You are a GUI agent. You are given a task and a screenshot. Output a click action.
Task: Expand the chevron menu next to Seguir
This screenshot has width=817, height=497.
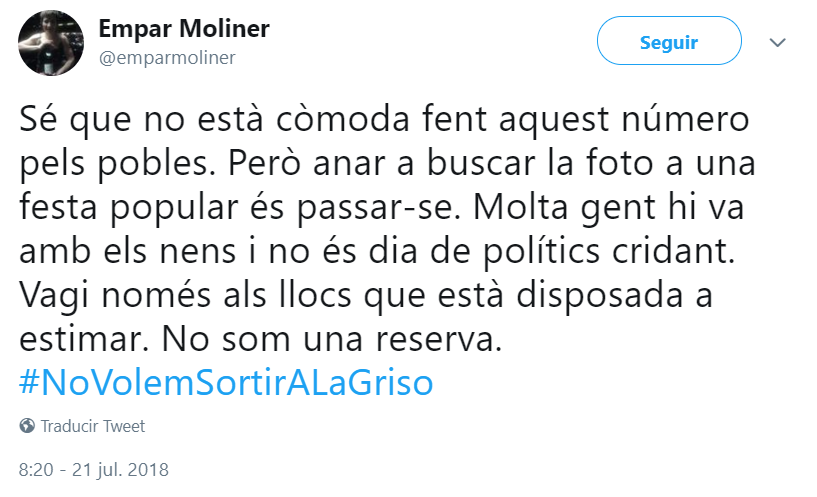[777, 42]
